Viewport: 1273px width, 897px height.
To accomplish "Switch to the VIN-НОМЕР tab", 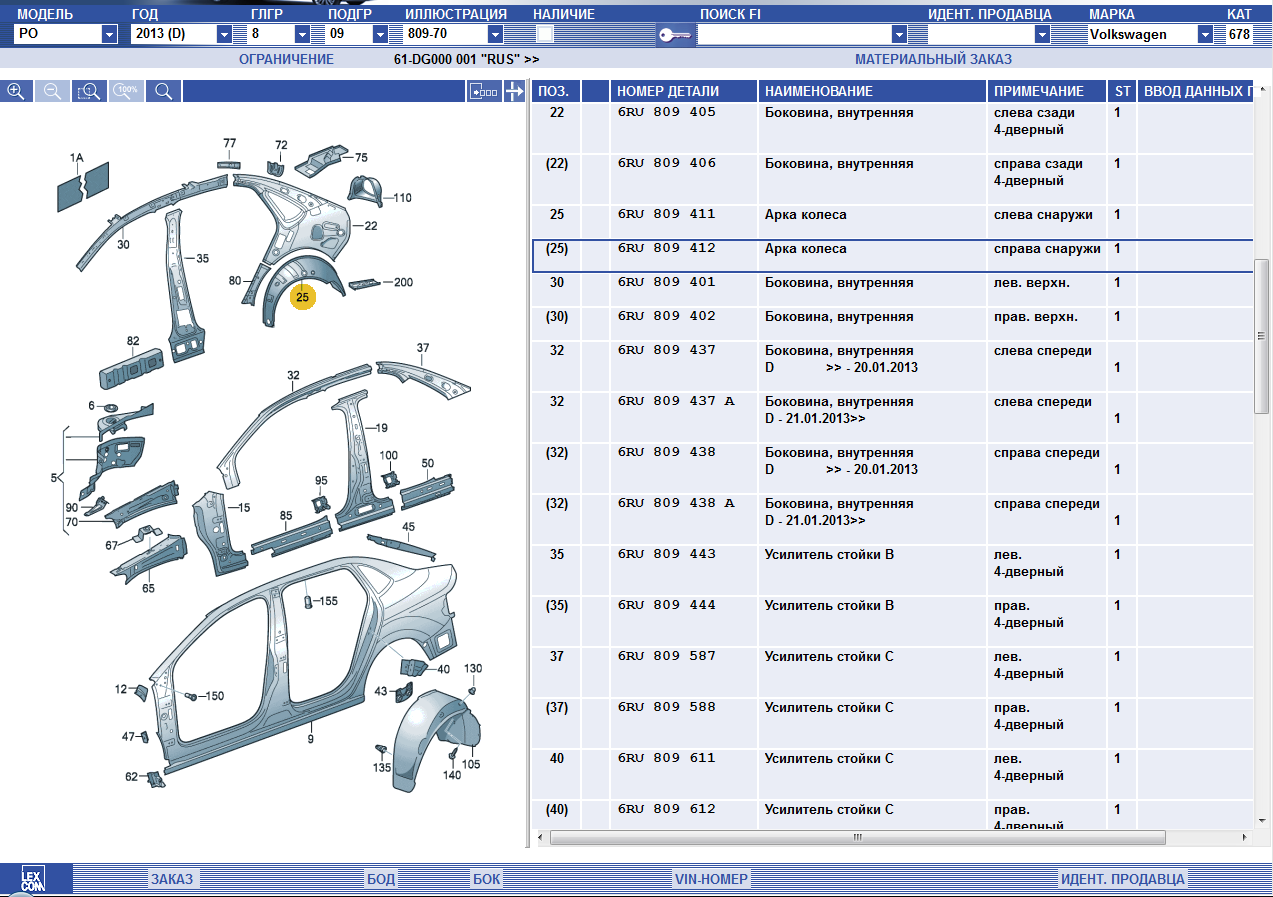I will 710,879.
